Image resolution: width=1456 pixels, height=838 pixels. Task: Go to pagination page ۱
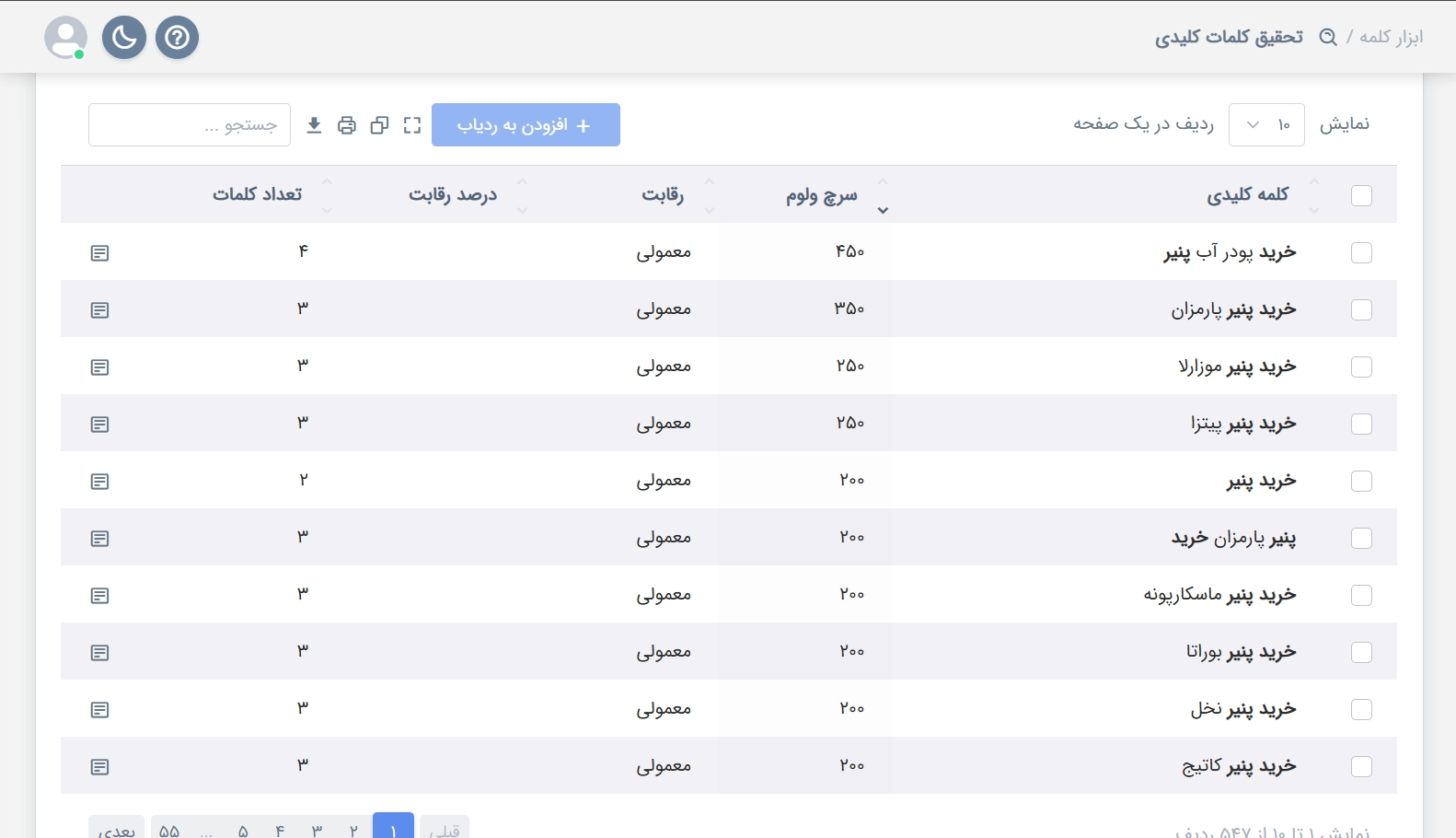[x=393, y=829]
